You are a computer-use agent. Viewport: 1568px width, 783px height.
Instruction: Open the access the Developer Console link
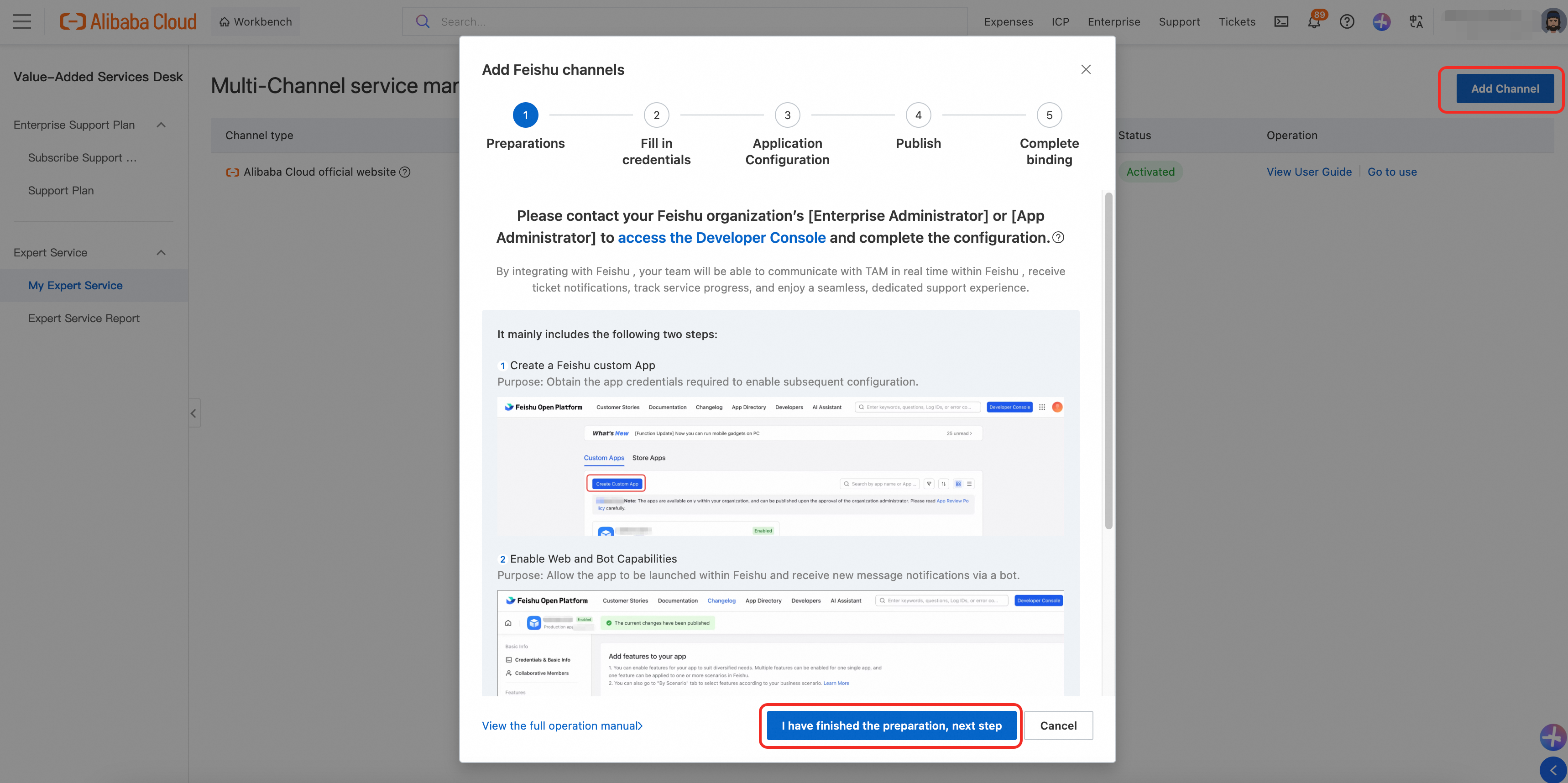(722, 238)
